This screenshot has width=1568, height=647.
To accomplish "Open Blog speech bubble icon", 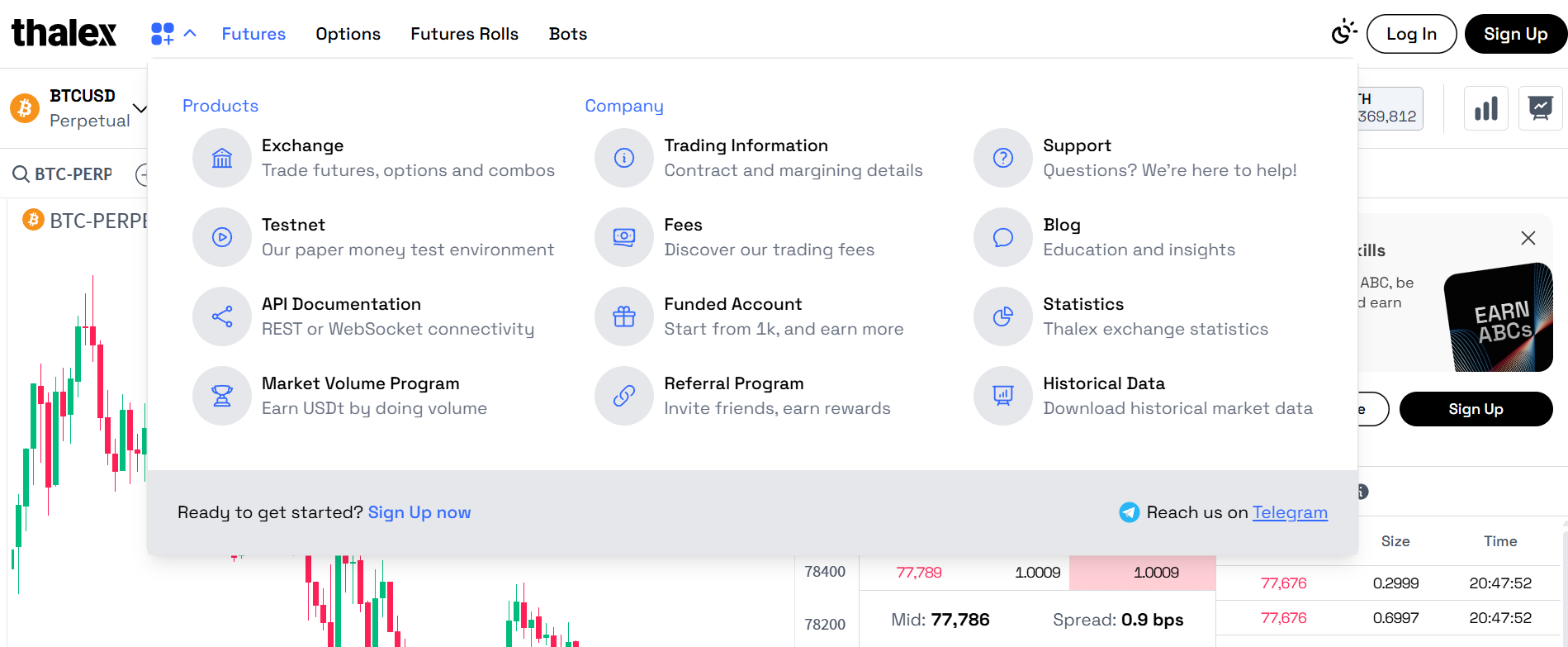I will click(x=1003, y=237).
